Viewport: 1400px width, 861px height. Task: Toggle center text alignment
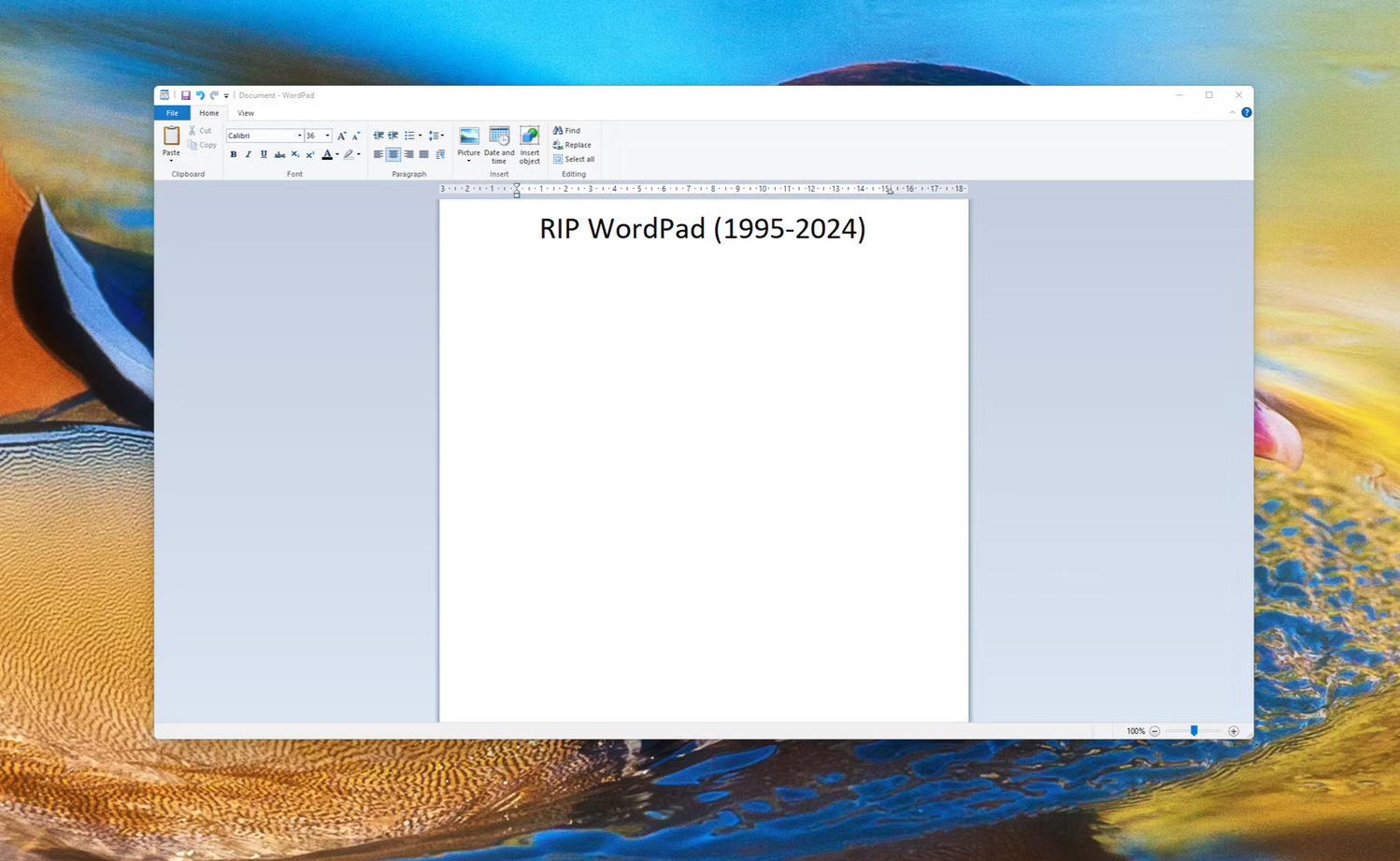[393, 154]
